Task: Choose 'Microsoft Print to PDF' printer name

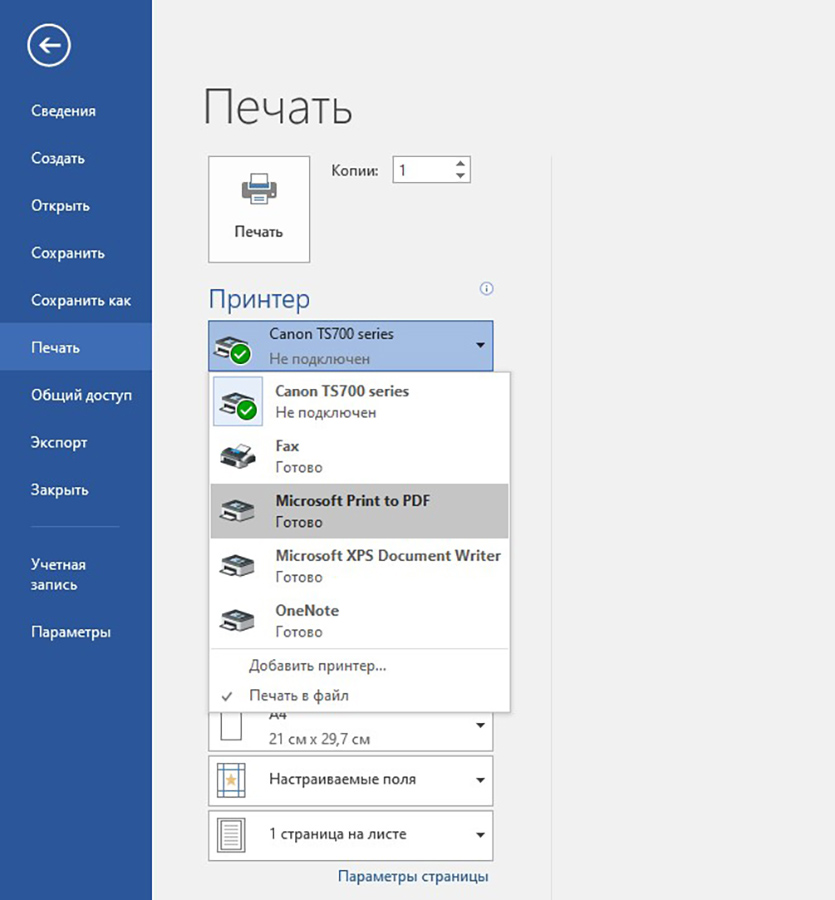Action: (x=352, y=501)
